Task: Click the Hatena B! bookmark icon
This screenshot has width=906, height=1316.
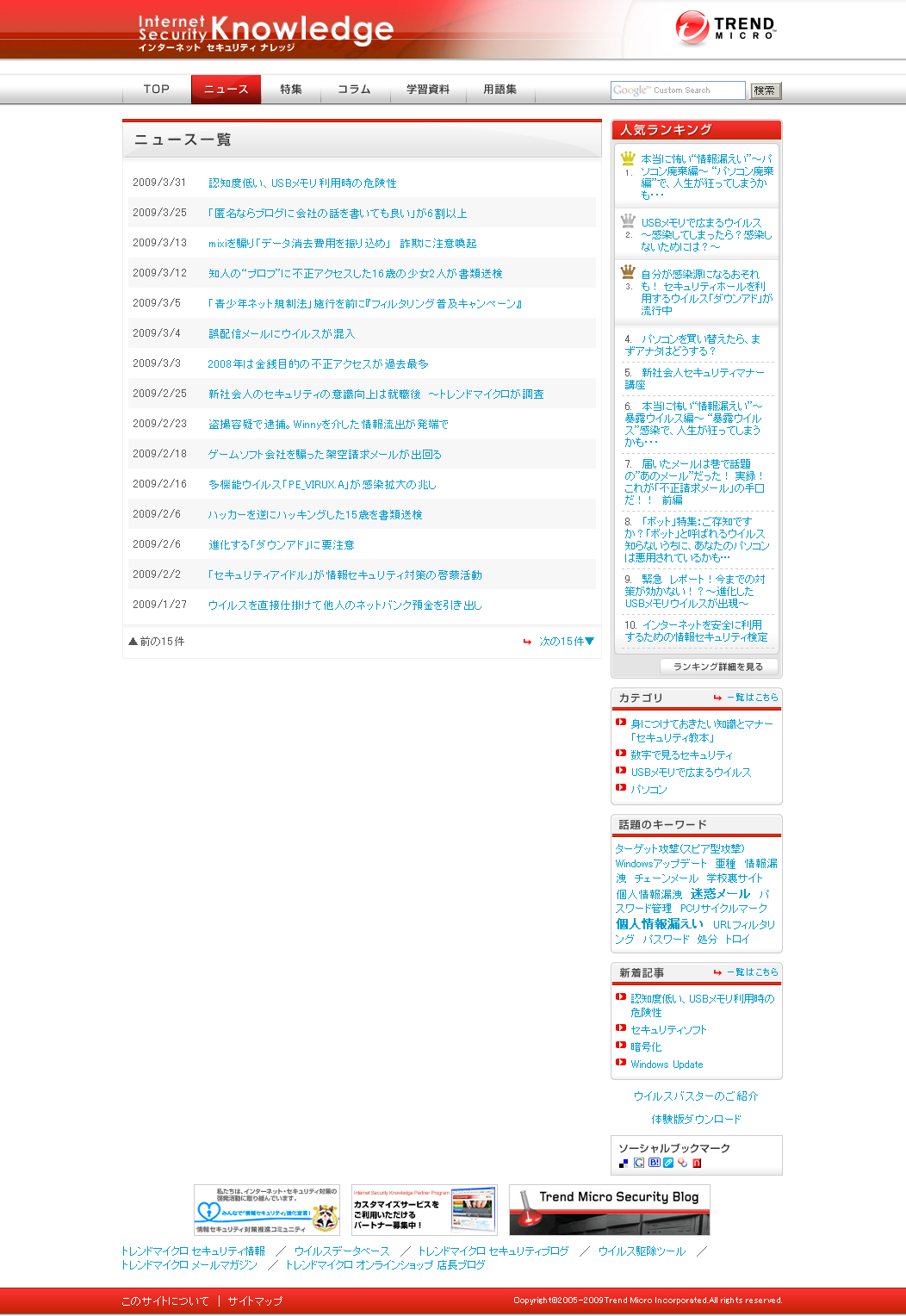Action: tap(654, 1164)
